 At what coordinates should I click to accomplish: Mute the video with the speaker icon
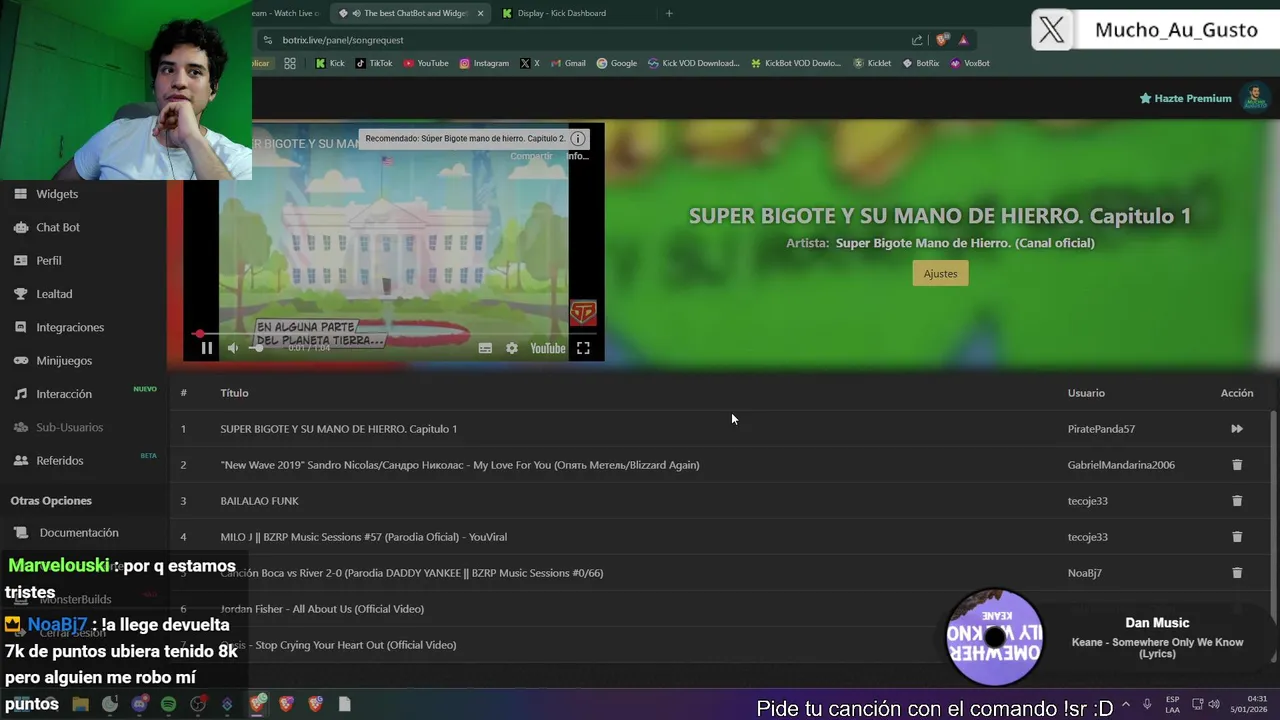tap(233, 348)
